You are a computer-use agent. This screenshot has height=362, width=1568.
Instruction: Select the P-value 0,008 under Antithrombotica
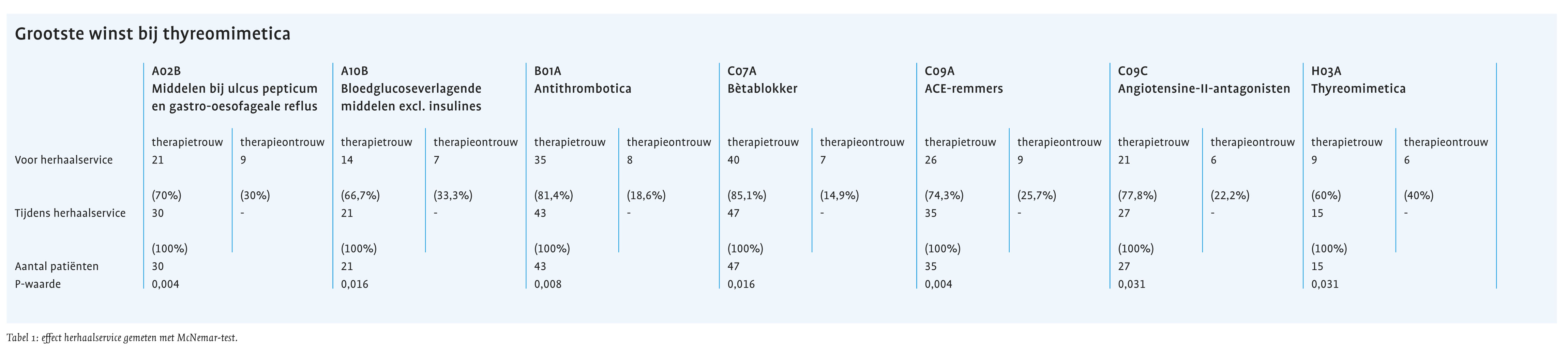click(x=548, y=284)
